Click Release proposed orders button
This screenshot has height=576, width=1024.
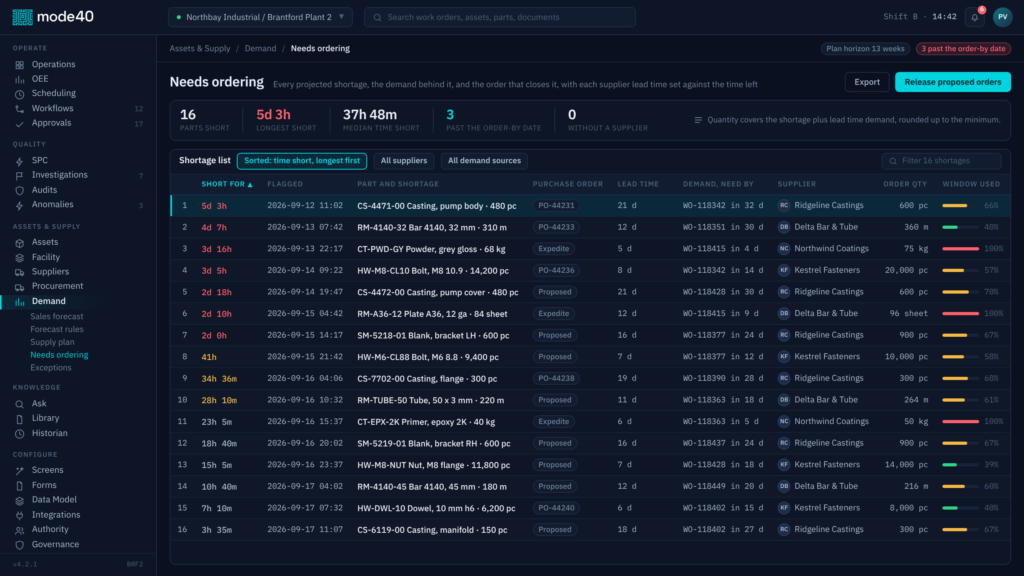click(x=952, y=82)
